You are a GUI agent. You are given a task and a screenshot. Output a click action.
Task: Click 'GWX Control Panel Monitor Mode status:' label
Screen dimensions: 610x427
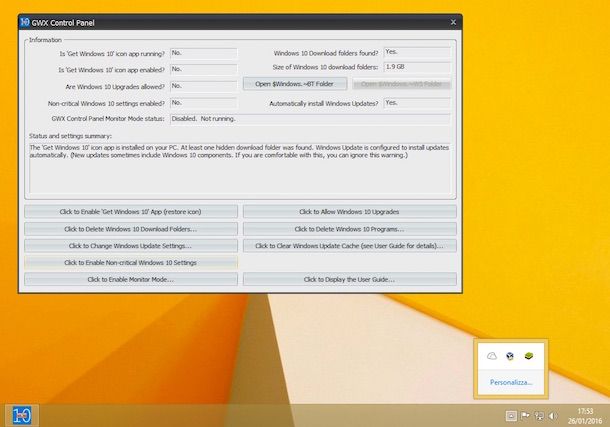pyautogui.click(x=108, y=119)
